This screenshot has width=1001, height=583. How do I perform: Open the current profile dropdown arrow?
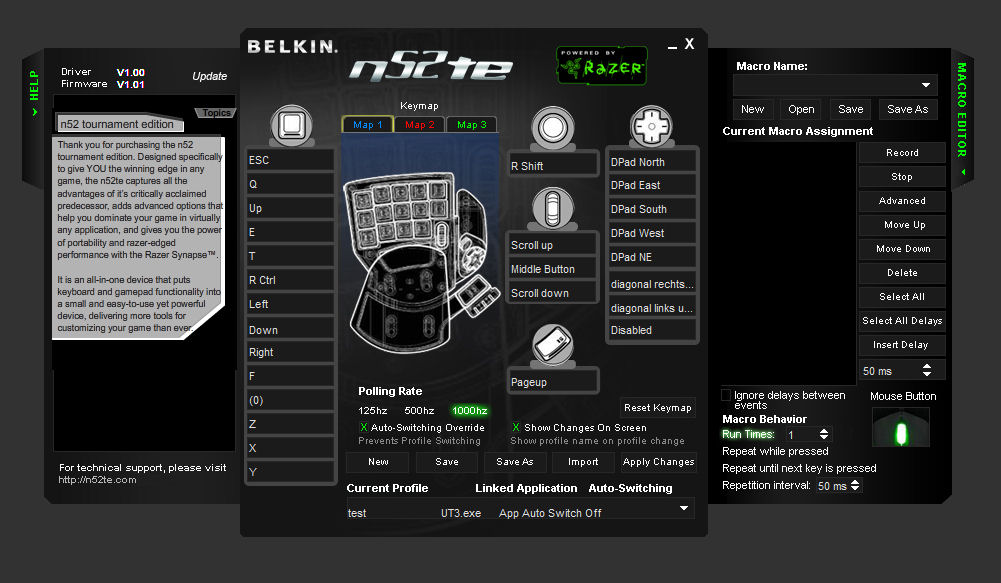(x=684, y=508)
